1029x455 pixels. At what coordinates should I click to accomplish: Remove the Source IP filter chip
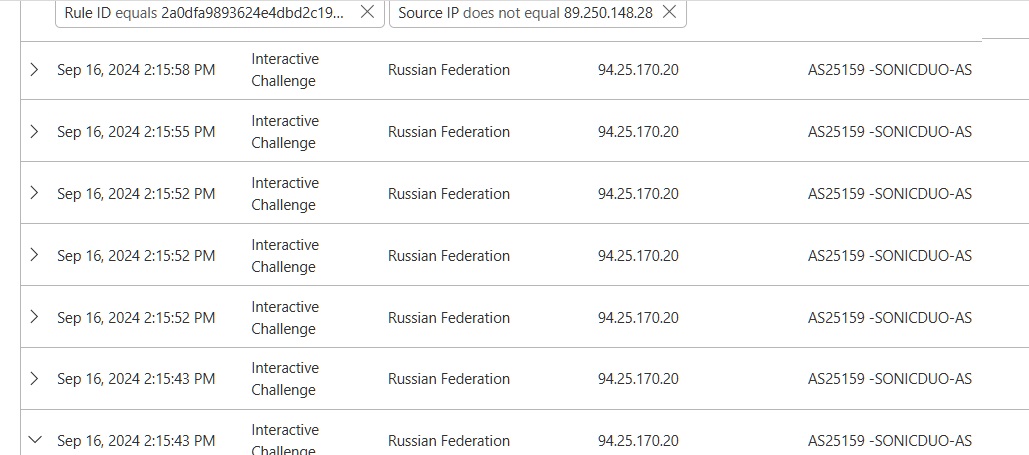669,12
